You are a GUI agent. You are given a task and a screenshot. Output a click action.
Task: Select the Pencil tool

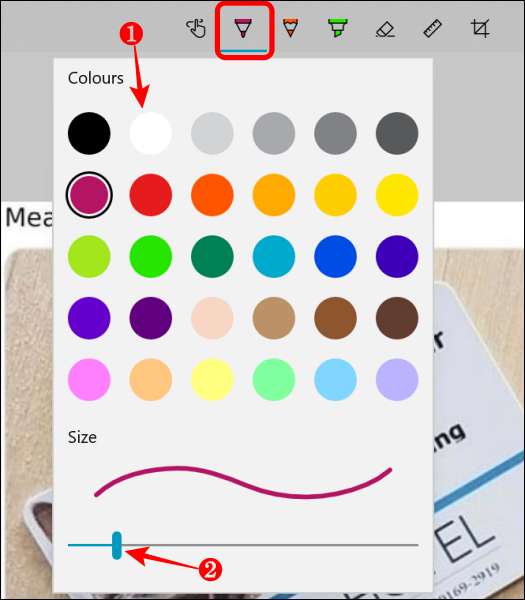point(291,28)
